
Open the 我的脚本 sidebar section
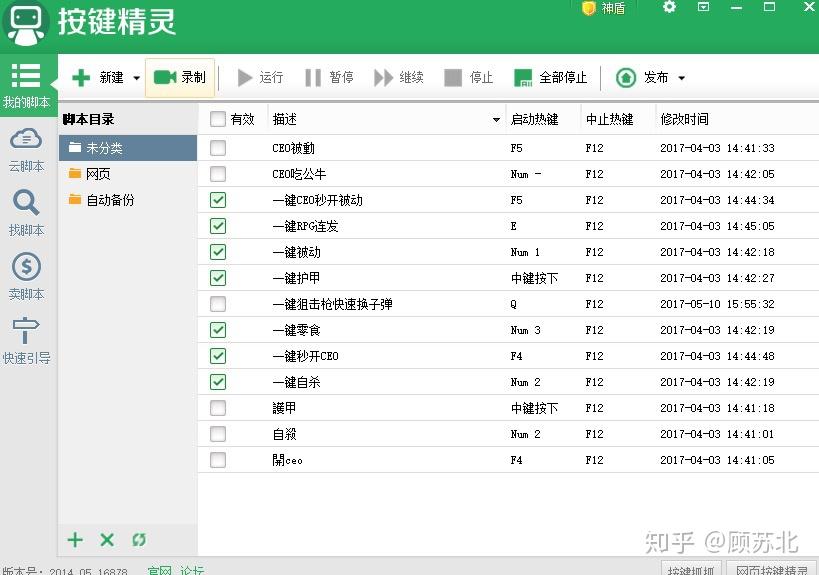click(x=26, y=85)
